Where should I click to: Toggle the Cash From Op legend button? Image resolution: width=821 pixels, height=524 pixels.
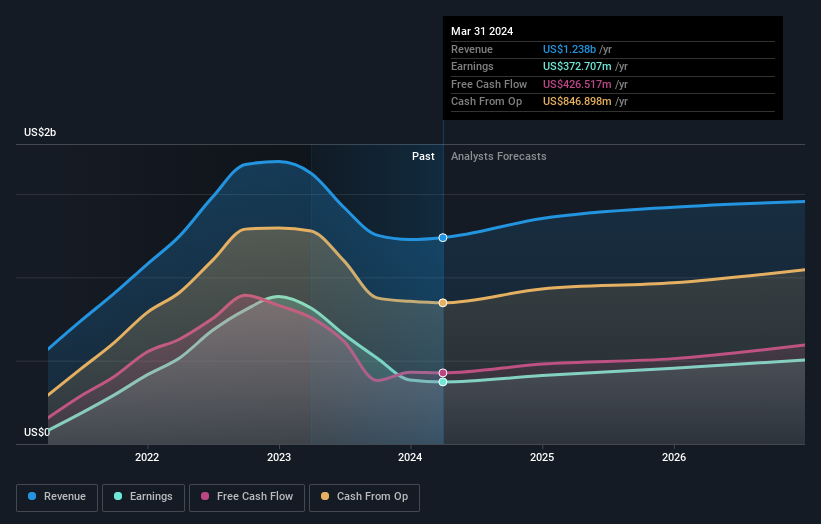pos(364,497)
